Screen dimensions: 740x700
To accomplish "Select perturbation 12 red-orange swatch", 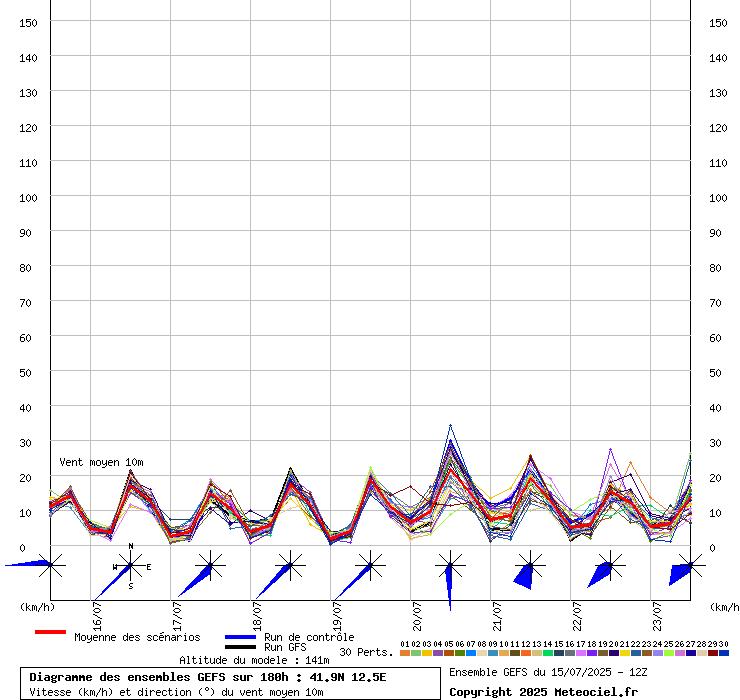I will pyautogui.click(x=526, y=653).
